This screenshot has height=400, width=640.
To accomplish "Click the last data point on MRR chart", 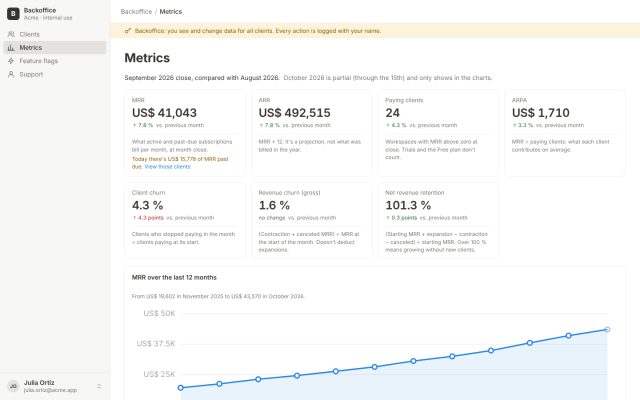I will click(607, 329).
